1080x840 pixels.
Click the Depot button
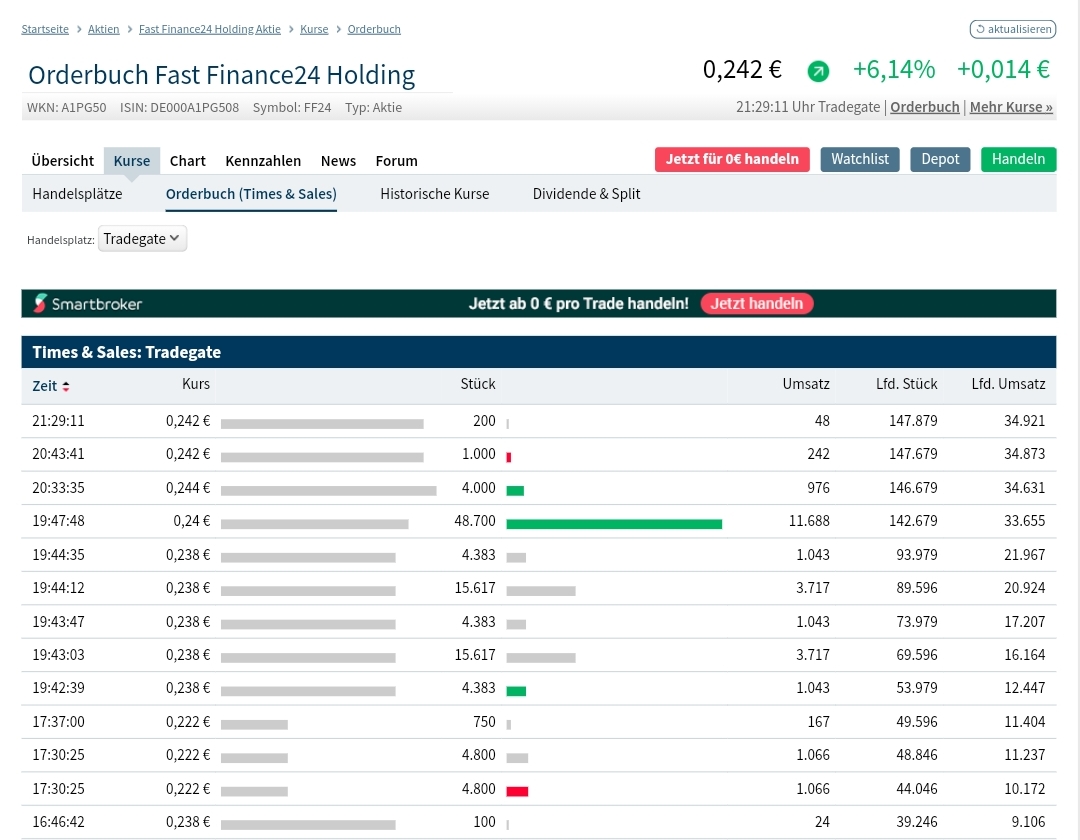(x=940, y=159)
